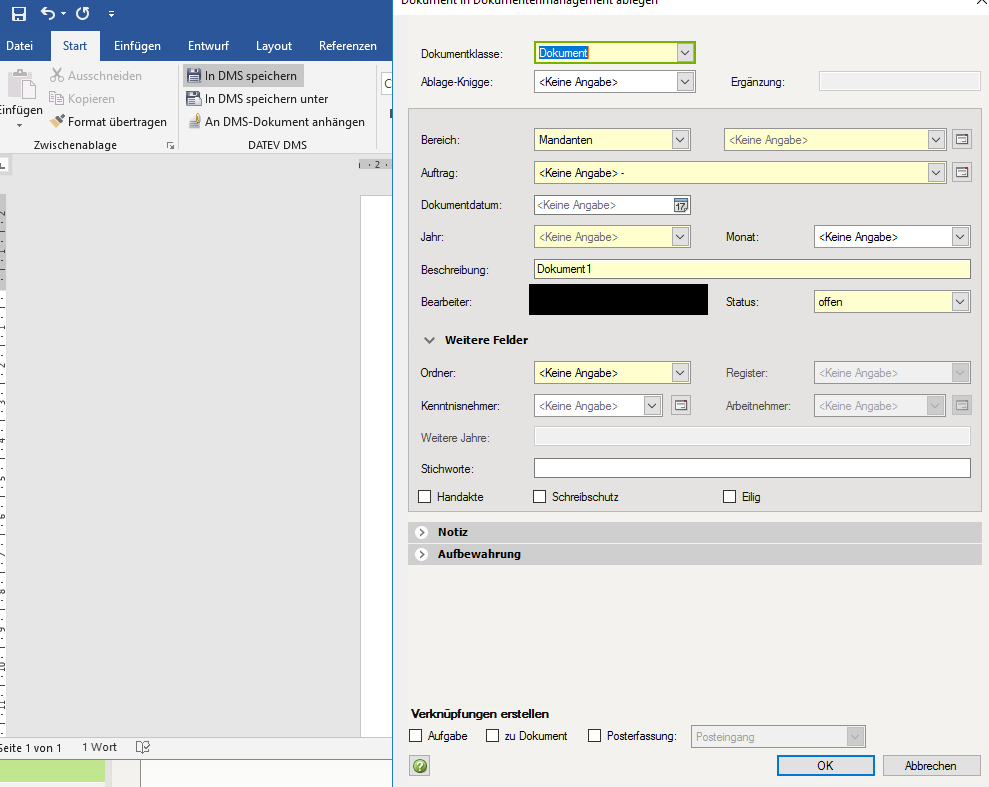Click the Save icon in quick access toolbar

click(18, 14)
